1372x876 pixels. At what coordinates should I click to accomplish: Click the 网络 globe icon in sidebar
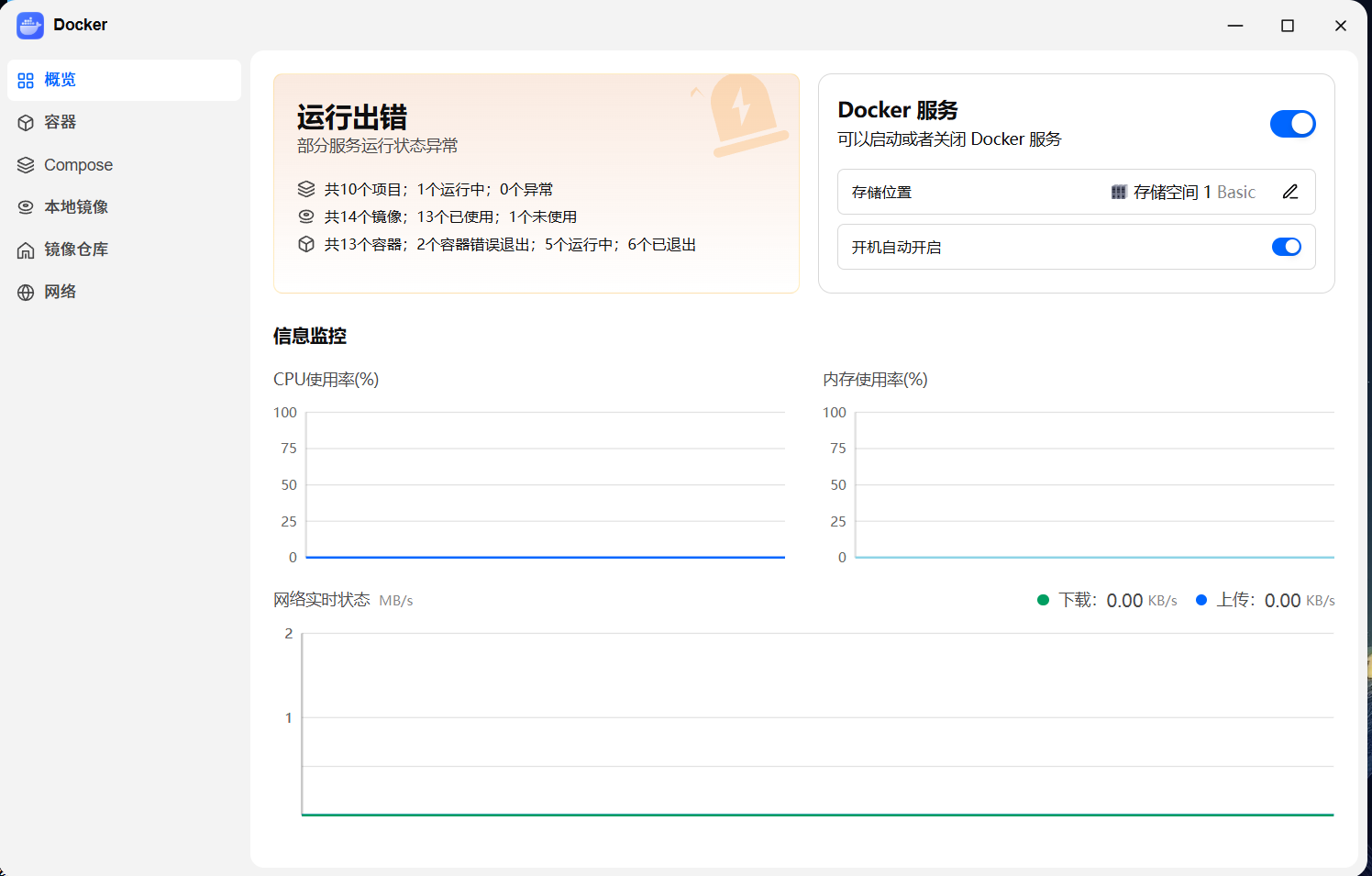point(26,292)
